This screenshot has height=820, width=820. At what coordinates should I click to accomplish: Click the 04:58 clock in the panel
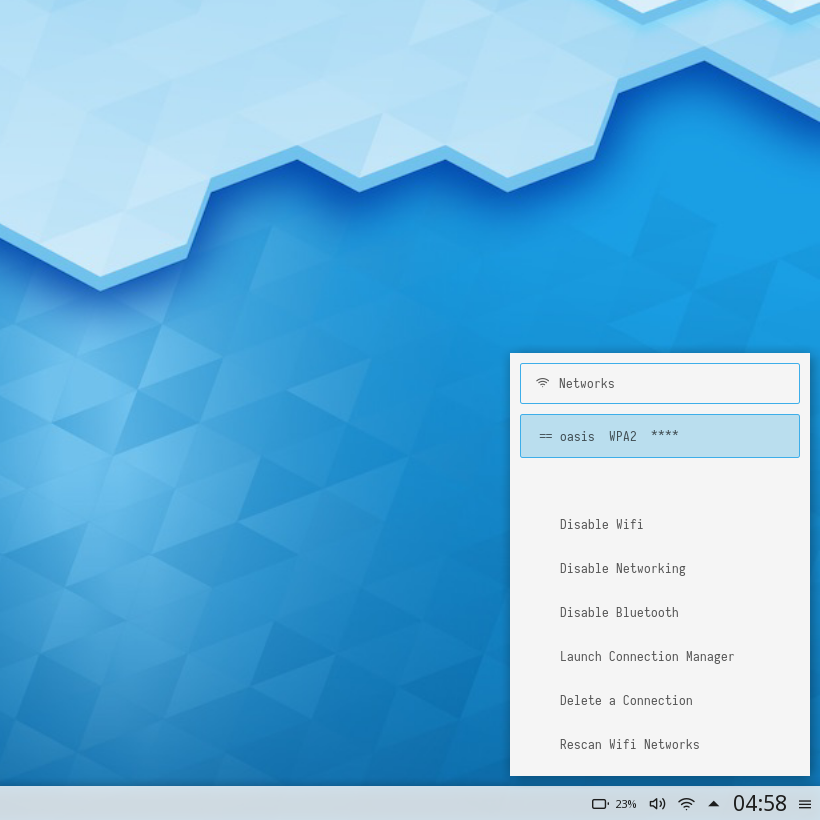coord(759,804)
